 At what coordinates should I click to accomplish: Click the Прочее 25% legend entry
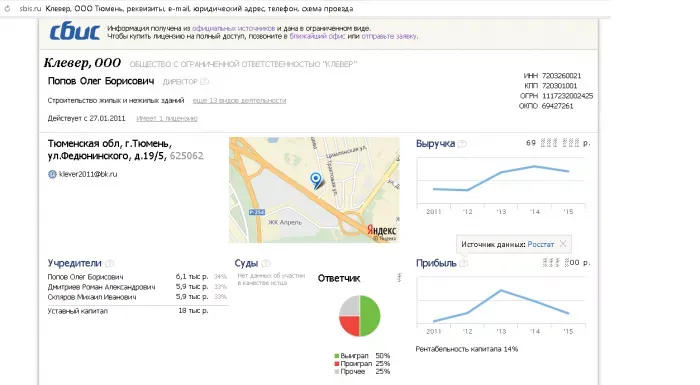pyautogui.click(x=362, y=372)
